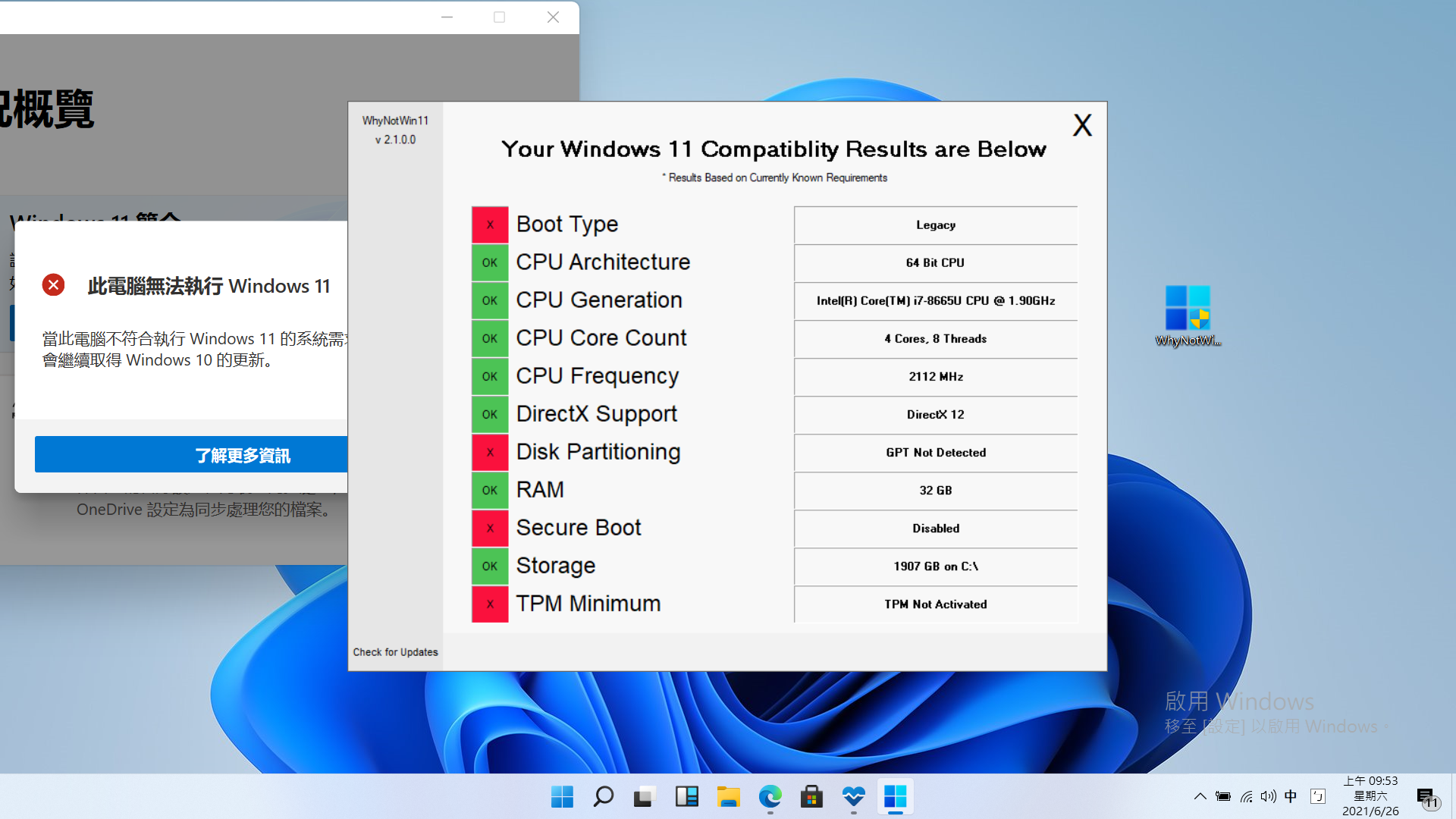Select the Secure Boot Disabled result

936,529
